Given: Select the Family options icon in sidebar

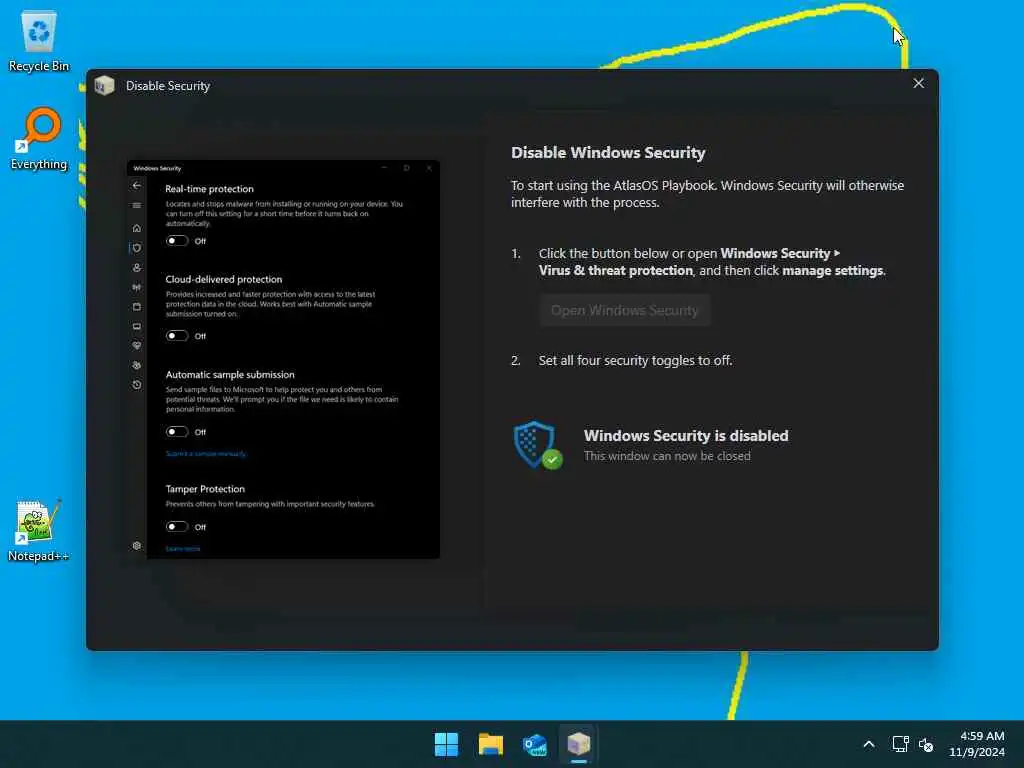Looking at the screenshot, I should click(136, 365).
